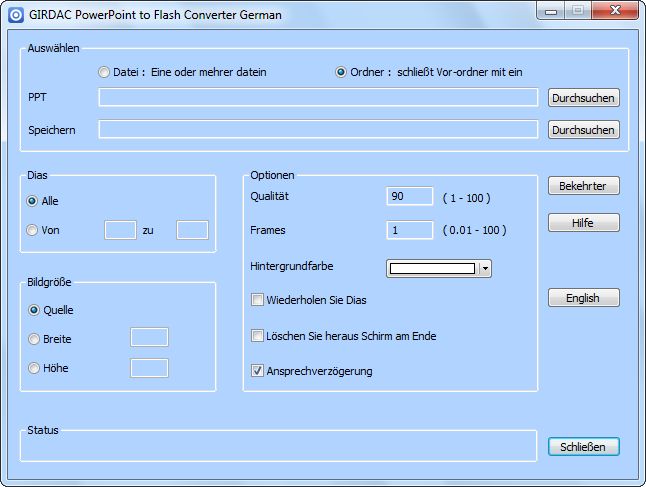Edit the Qualität value 90
The height and width of the screenshot is (487, 646).
click(x=410, y=196)
